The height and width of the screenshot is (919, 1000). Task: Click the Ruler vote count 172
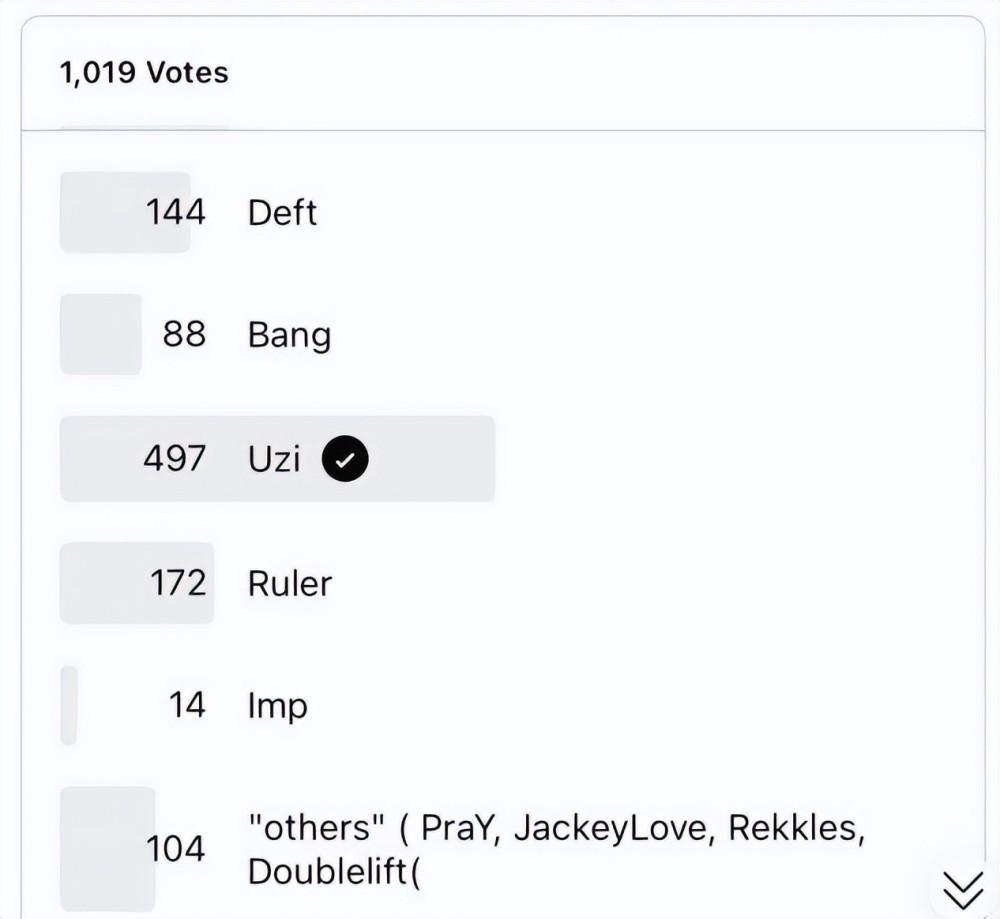point(178,583)
